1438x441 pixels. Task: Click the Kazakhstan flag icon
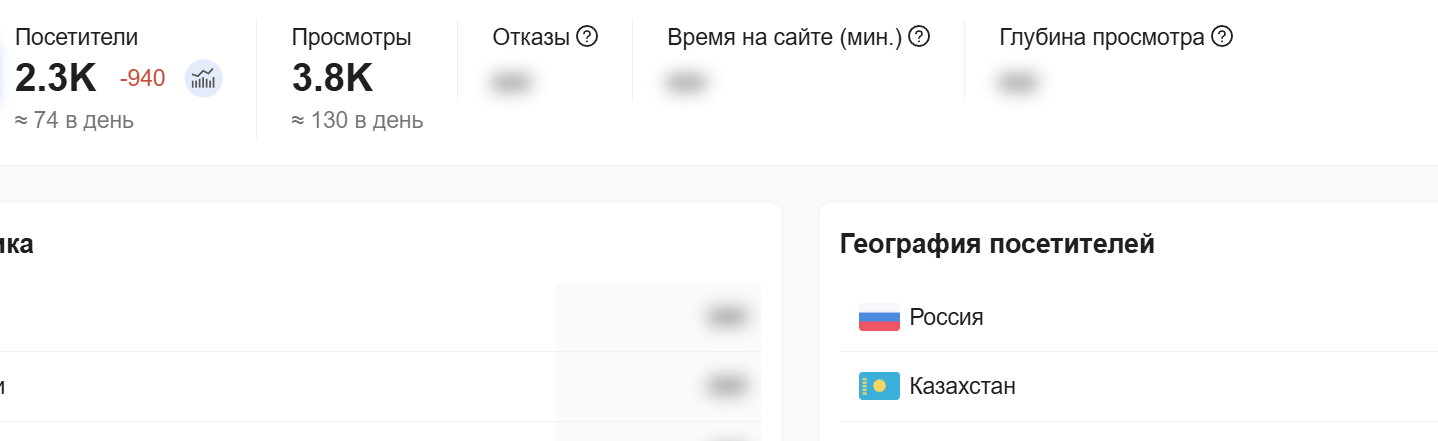coord(879,386)
